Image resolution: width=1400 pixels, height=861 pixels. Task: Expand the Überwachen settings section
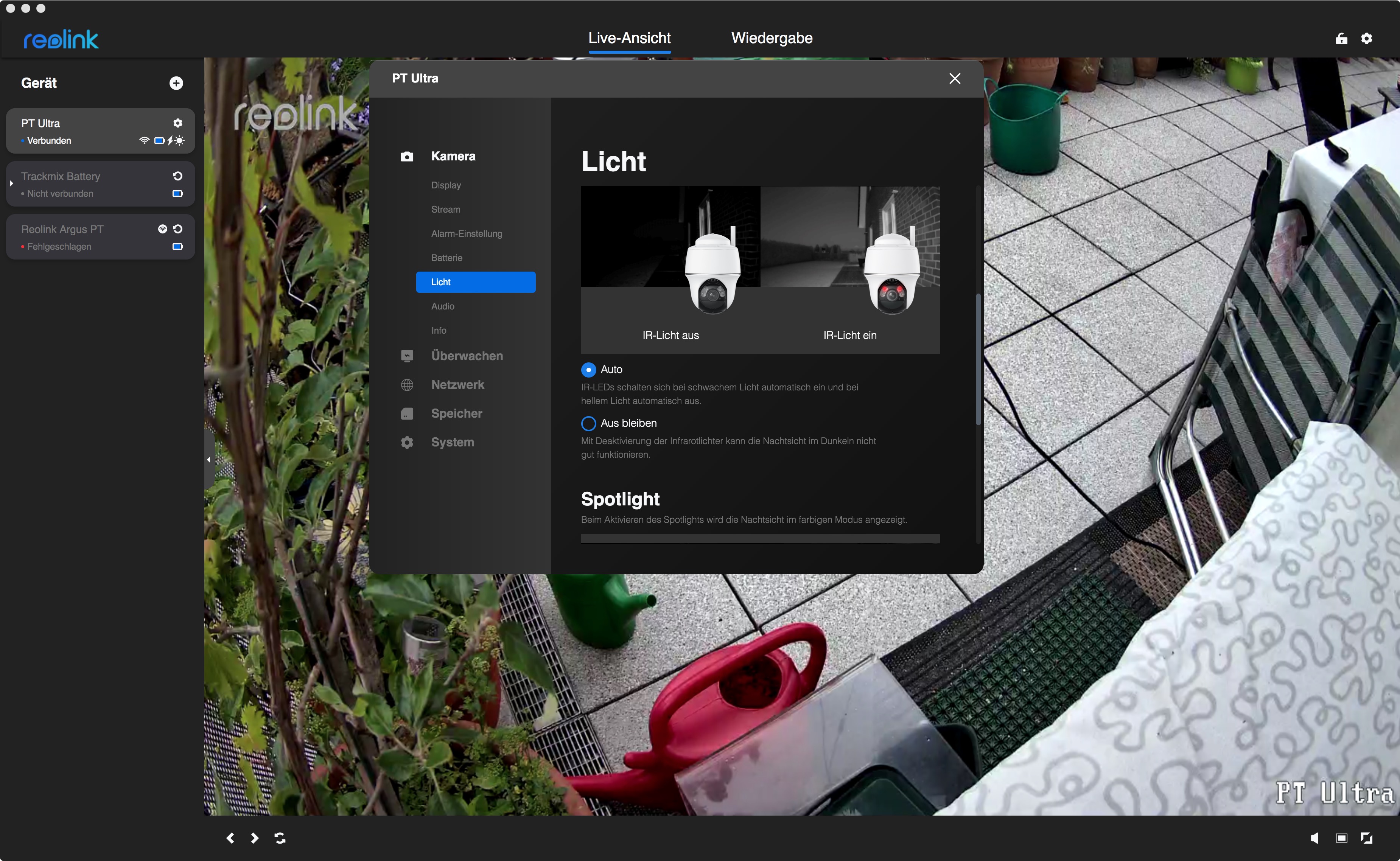point(467,356)
